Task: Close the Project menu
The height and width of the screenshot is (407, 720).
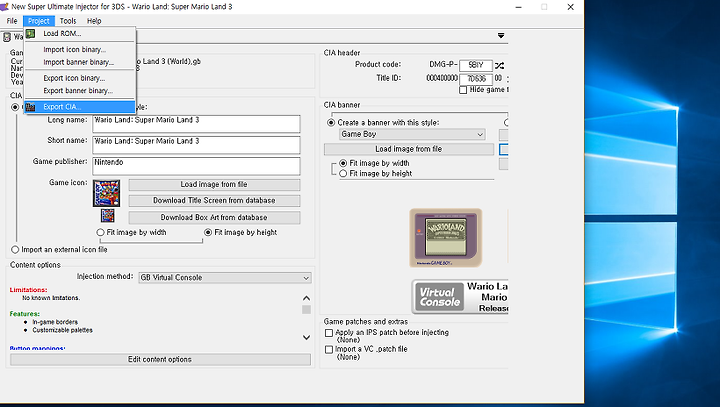Action: click(x=39, y=21)
